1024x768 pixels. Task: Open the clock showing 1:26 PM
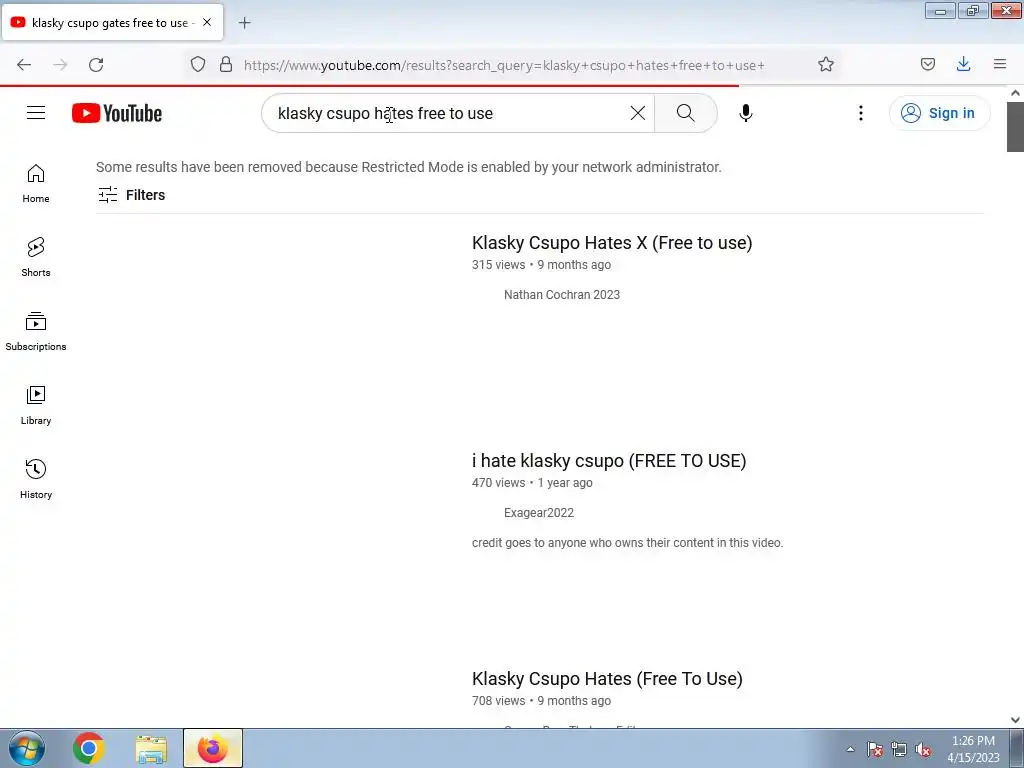(x=973, y=749)
